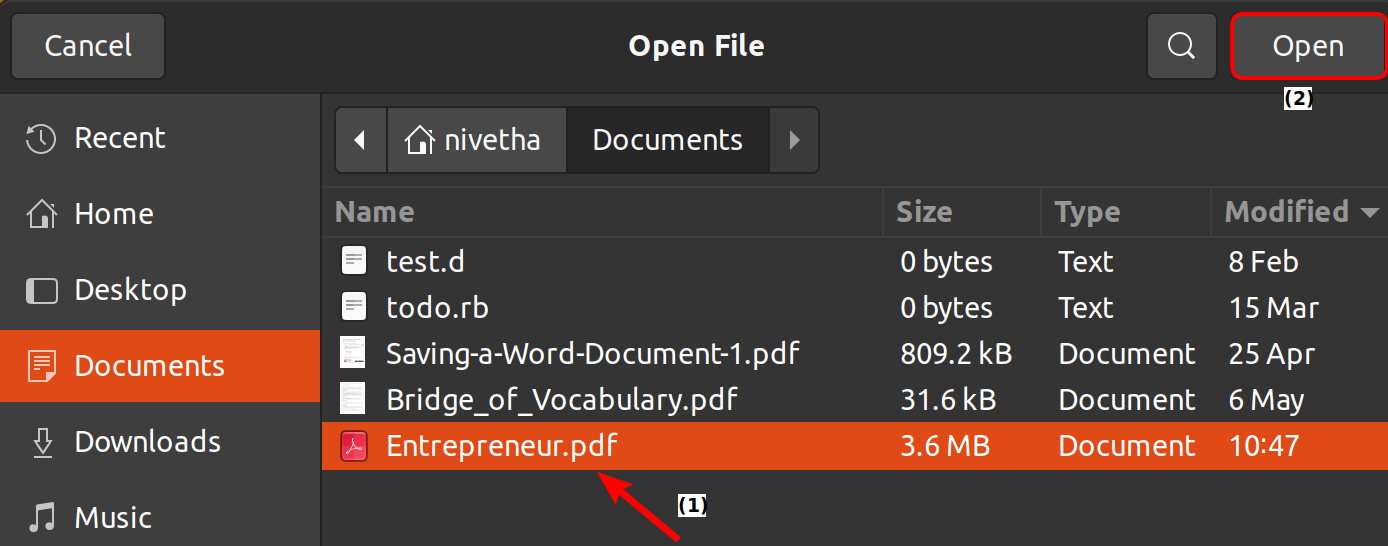1388x546 pixels.
Task: Select Music in the sidebar
Action: 112,518
